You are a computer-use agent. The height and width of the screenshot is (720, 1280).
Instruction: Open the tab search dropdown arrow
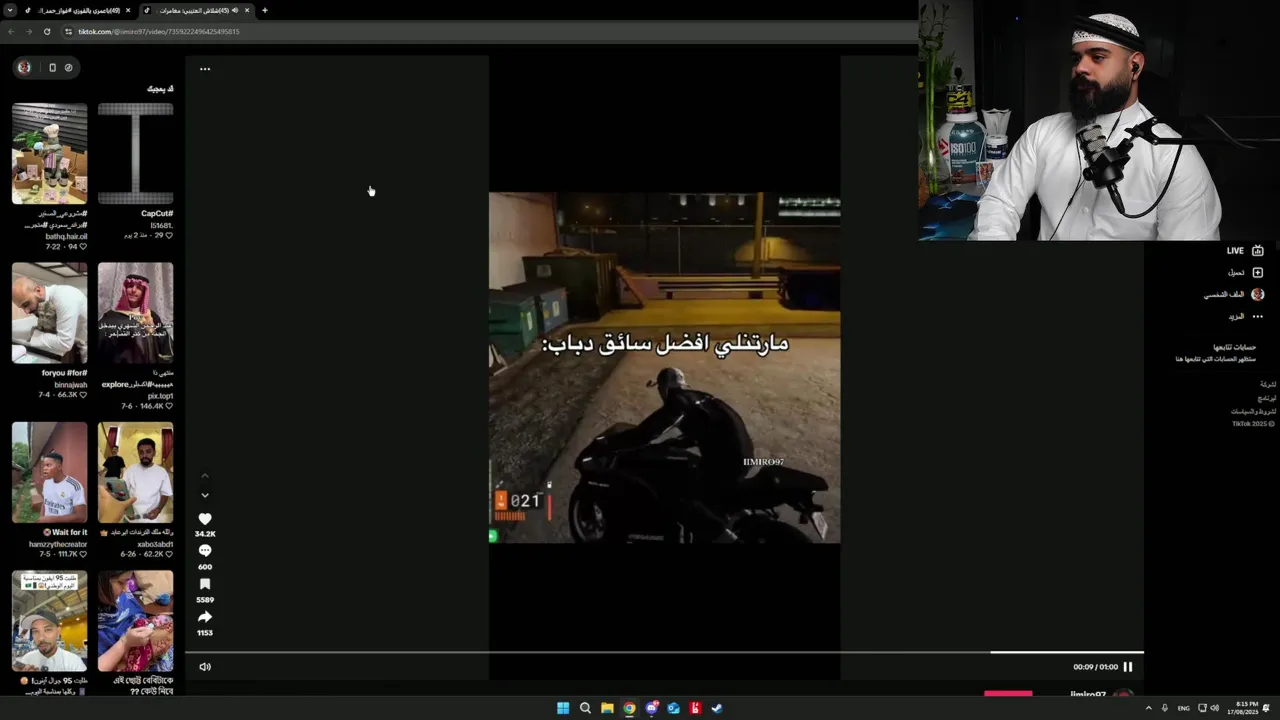pos(9,10)
